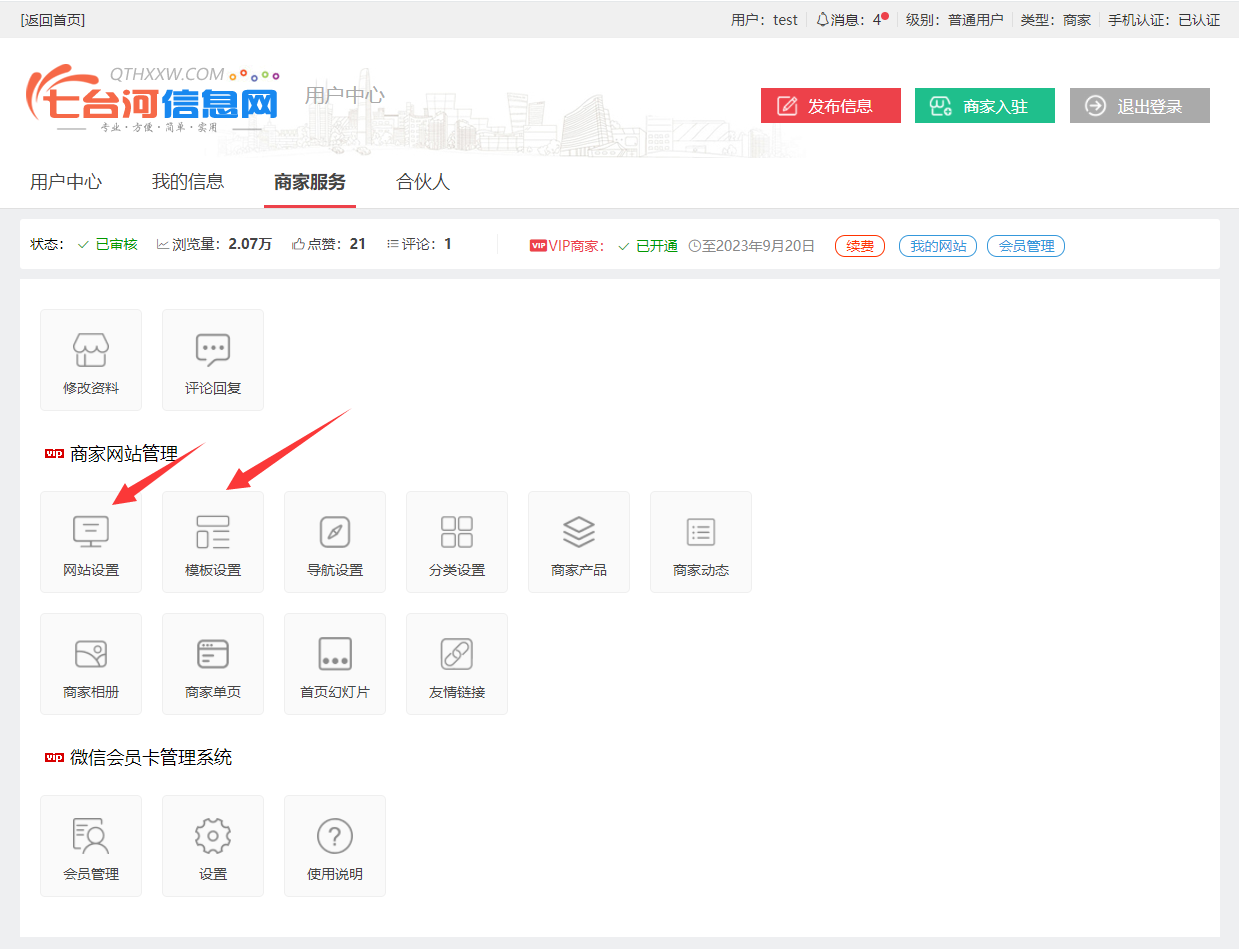Switch to 我的信息 tab
Screen dimensions: 1239x949
188,182
